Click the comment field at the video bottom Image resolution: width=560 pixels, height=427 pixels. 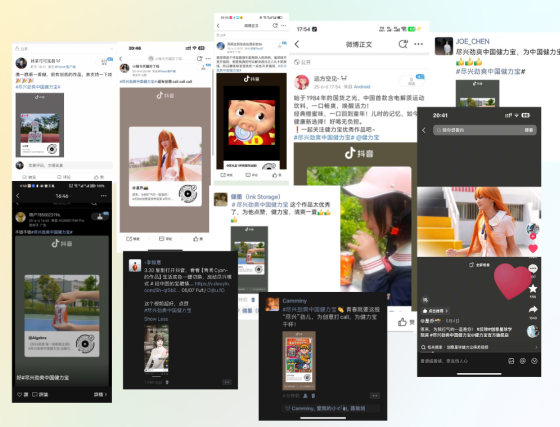coord(461,361)
